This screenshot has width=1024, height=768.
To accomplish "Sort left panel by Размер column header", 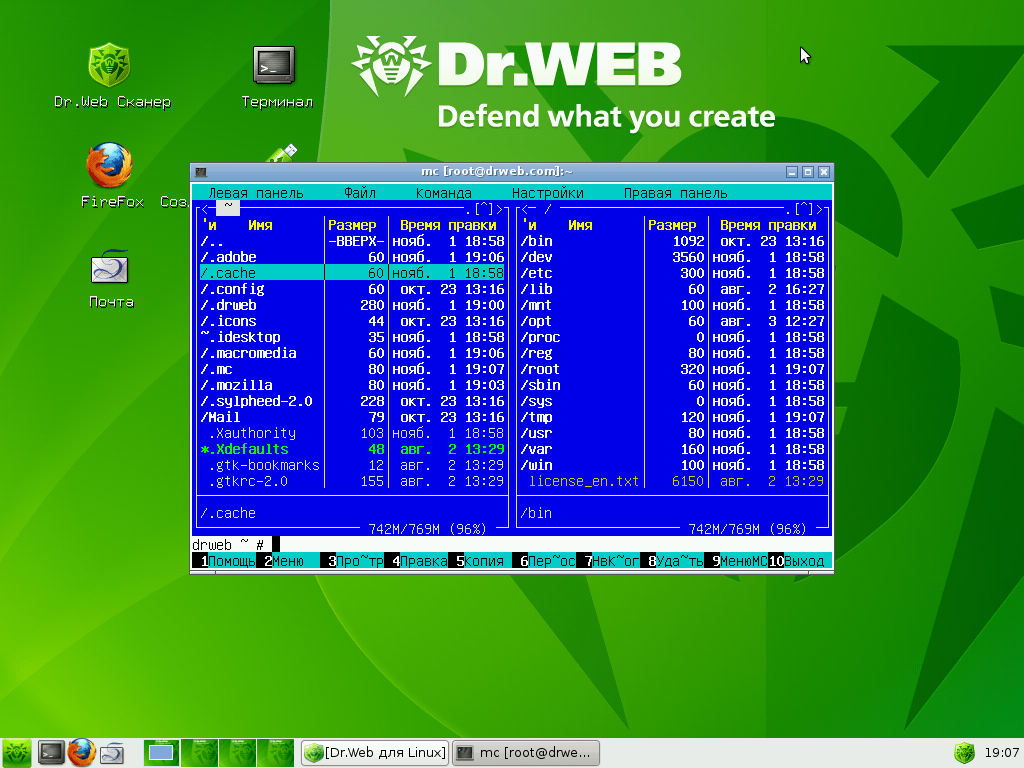I will [x=352, y=225].
